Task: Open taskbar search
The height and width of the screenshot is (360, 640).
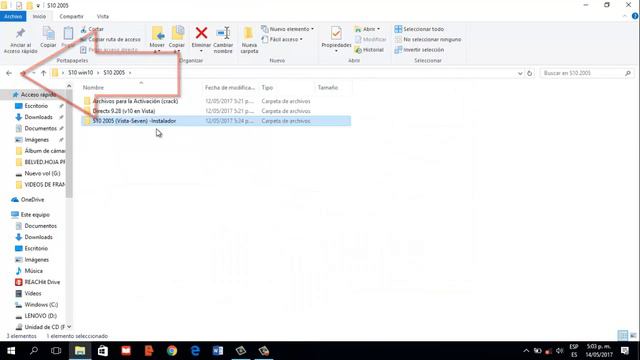Action: coord(34,351)
